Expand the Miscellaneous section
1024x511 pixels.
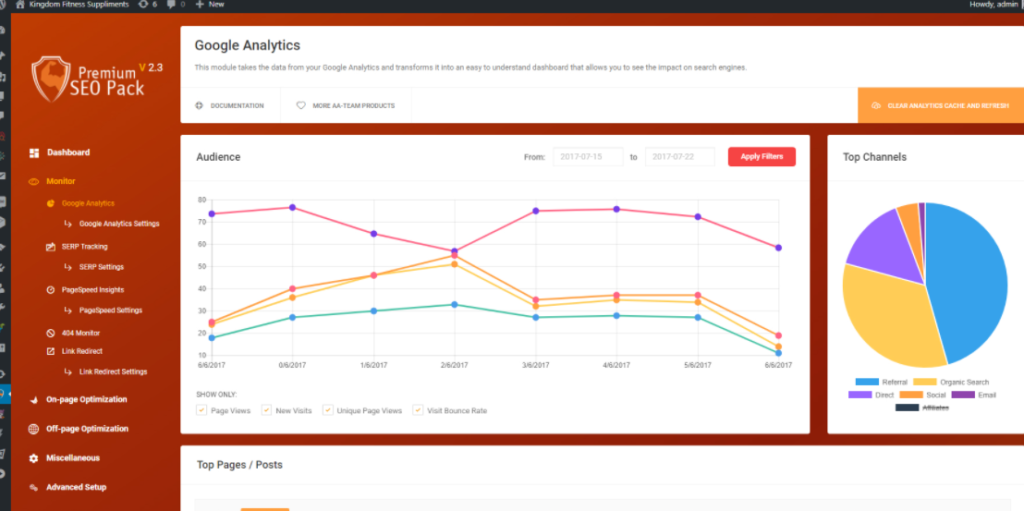(x=73, y=459)
